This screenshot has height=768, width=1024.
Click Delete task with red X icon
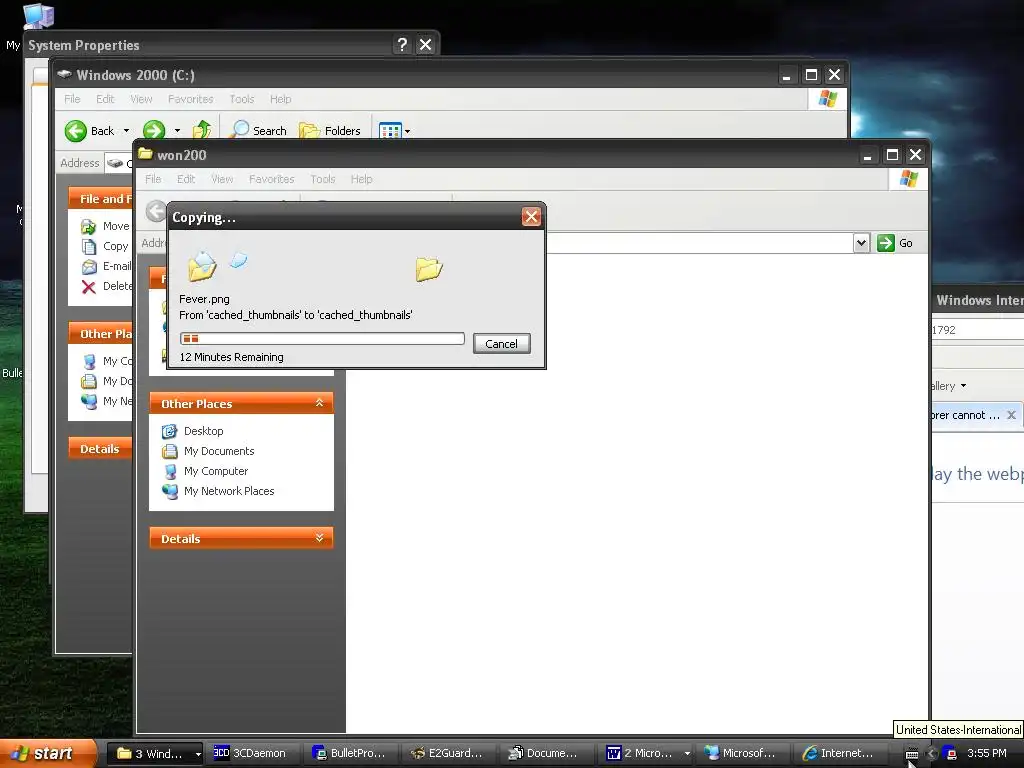(106, 286)
